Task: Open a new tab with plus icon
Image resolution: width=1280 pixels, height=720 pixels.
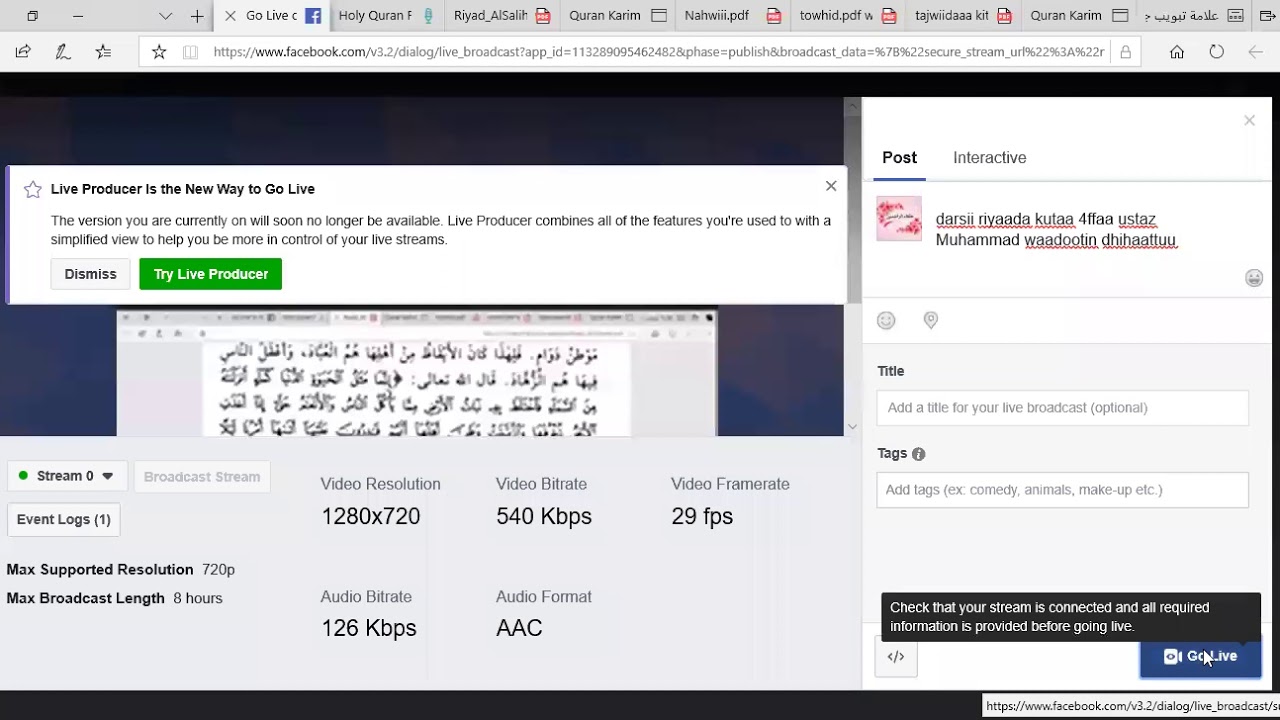Action: click(197, 16)
